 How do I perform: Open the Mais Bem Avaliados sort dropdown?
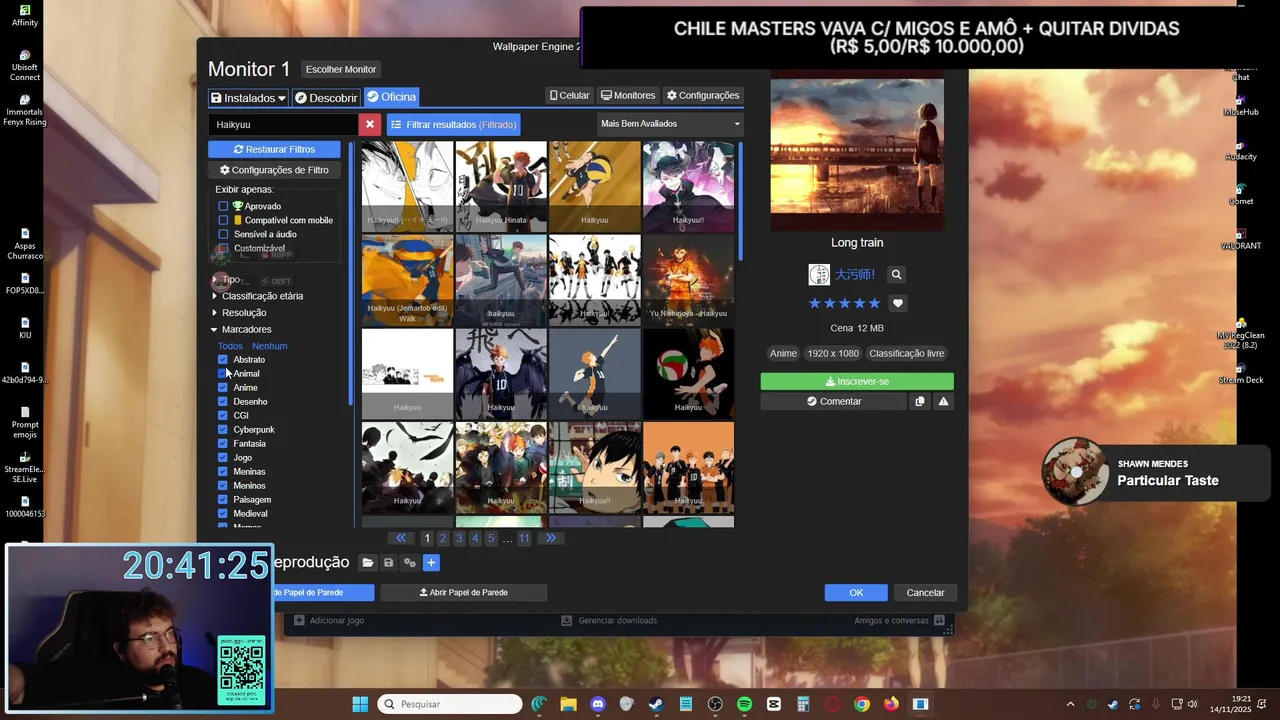click(x=670, y=124)
